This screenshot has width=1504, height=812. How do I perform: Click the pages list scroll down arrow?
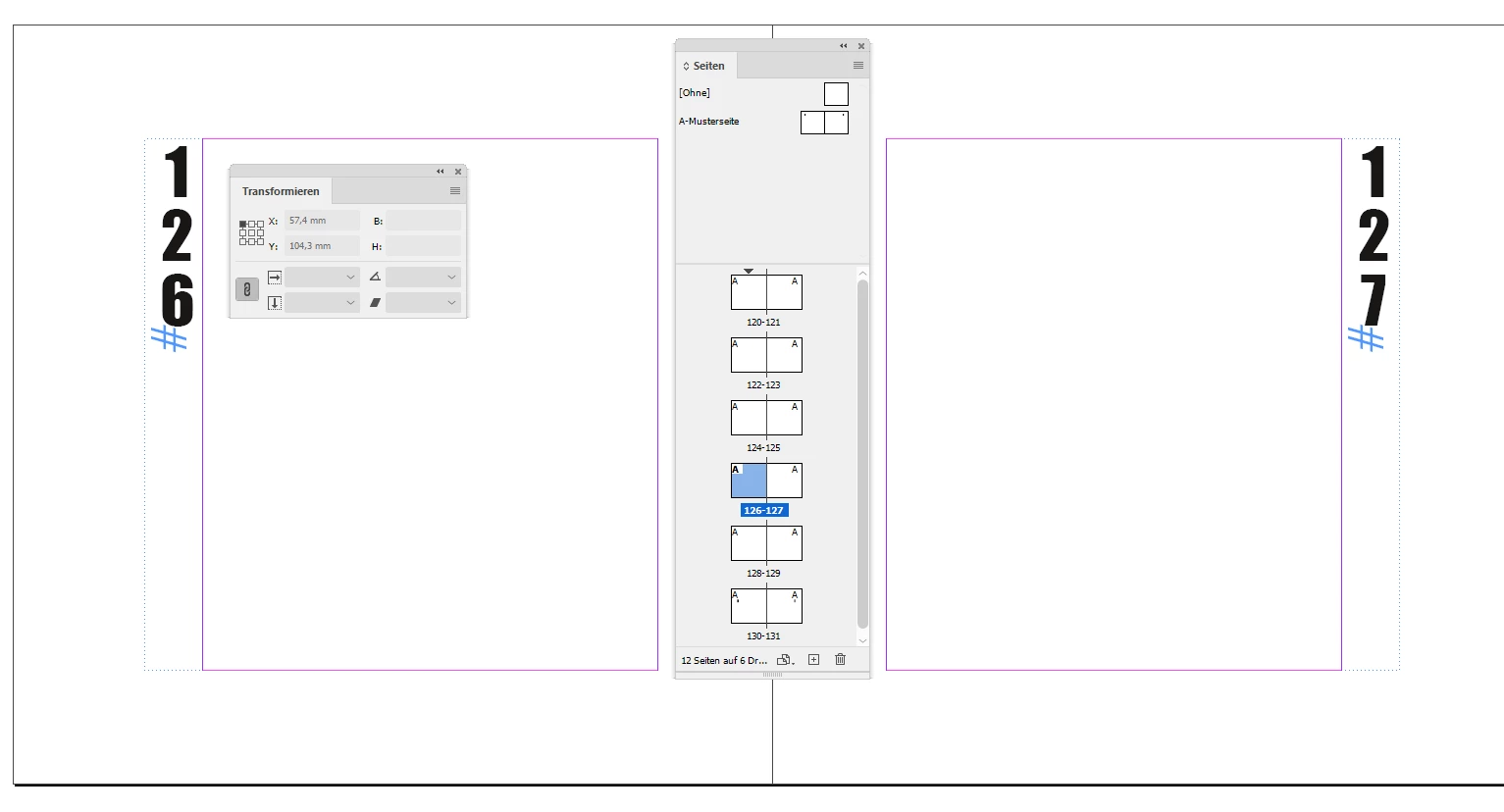pyautogui.click(x=862, y=640)
